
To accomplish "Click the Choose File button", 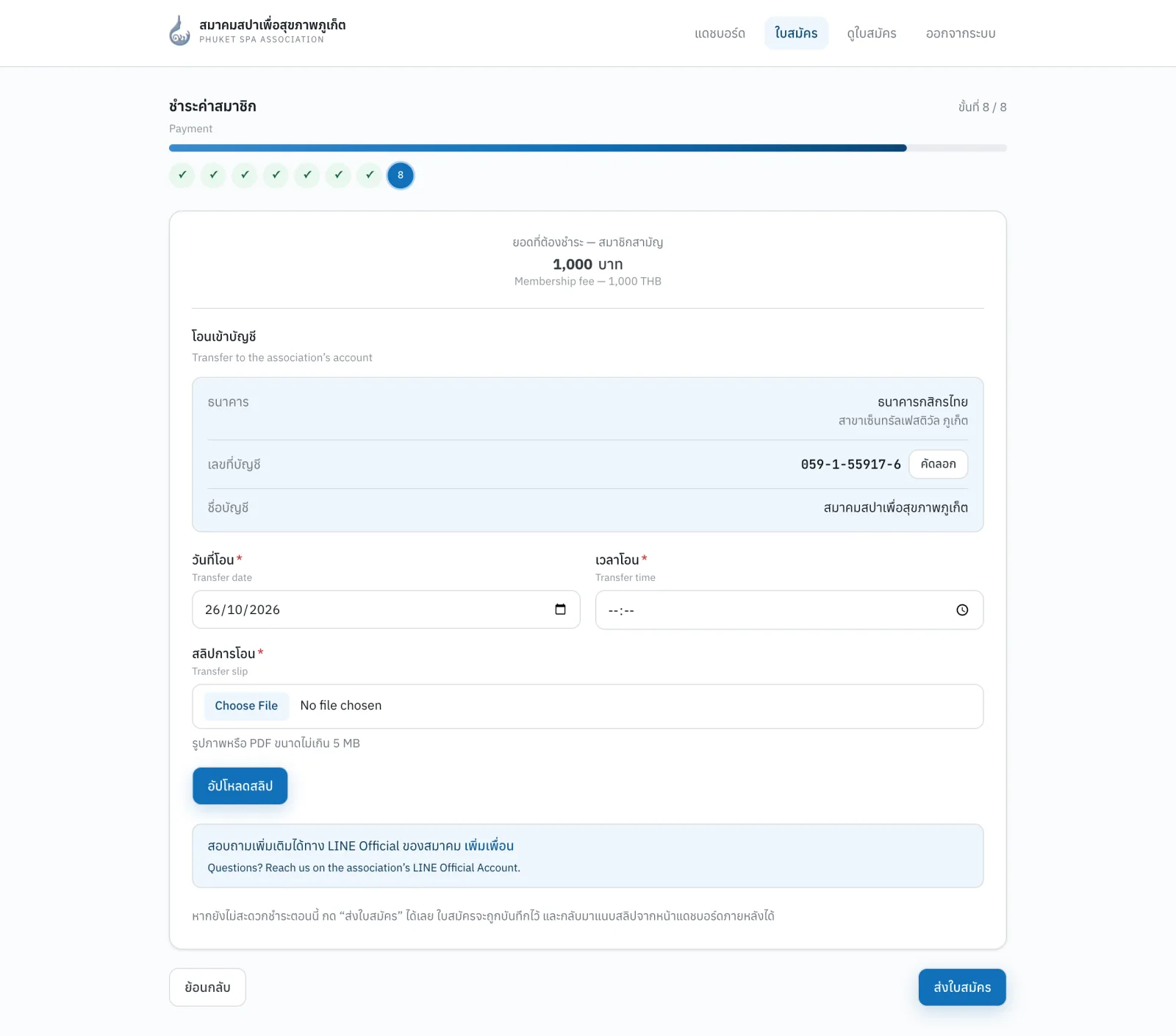I will [246, 706].
